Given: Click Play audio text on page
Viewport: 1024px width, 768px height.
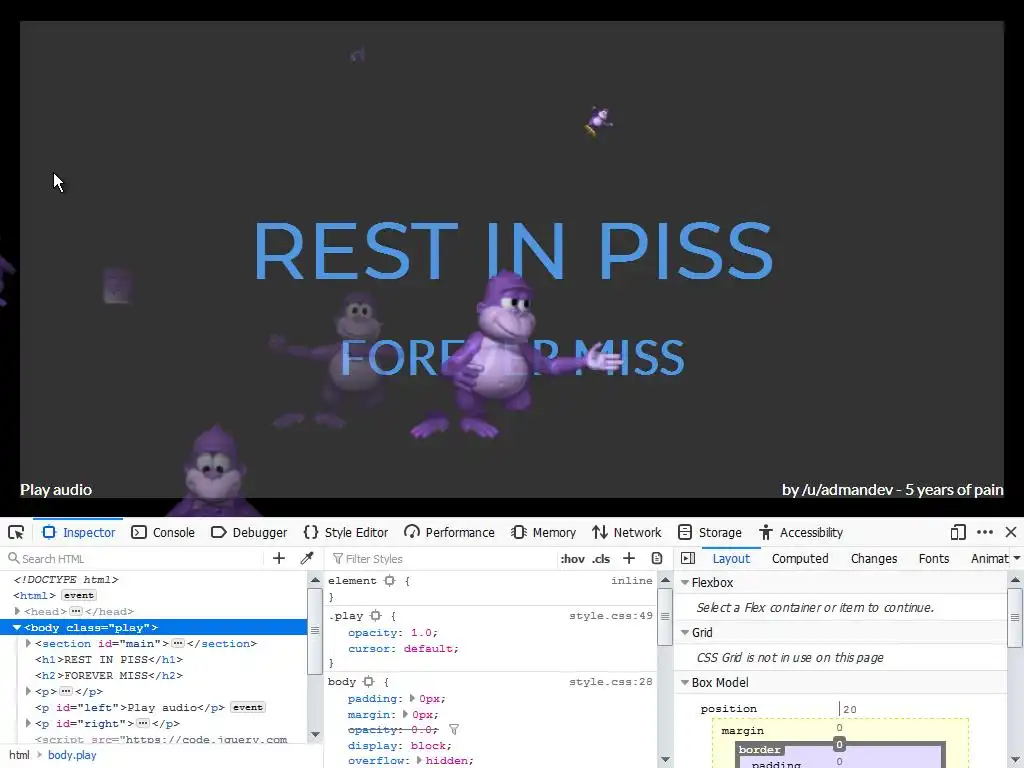Looking at the screenshot, I should click(x=56, y=490).
